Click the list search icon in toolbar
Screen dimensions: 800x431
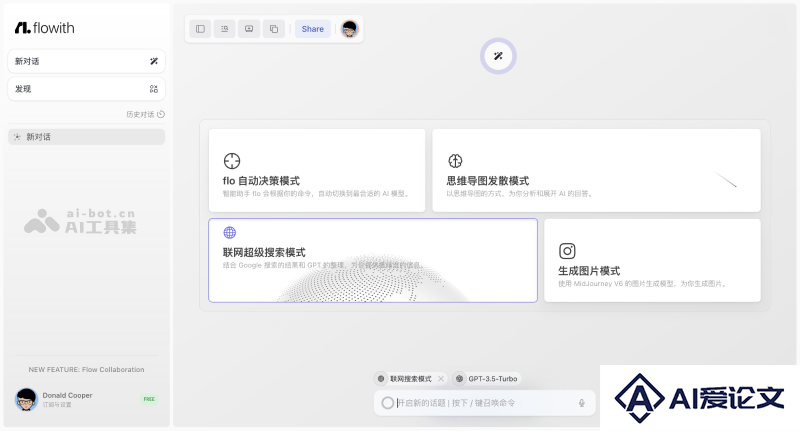(224, 29)
